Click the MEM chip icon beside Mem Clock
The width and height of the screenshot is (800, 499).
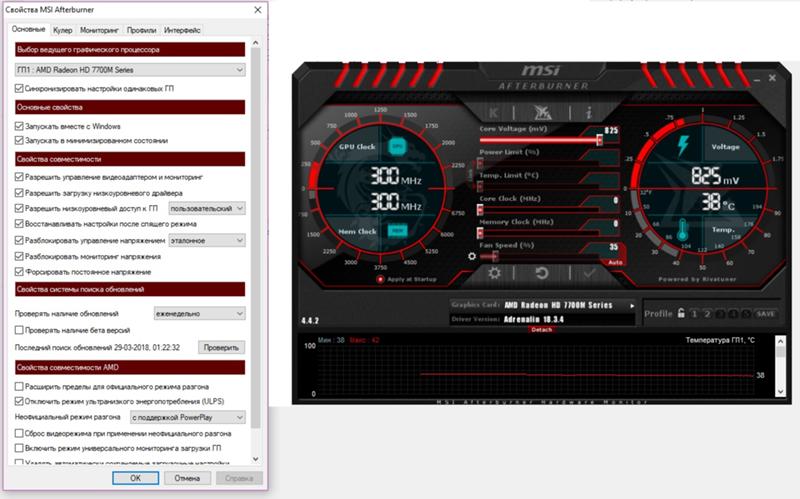click(397, 231)
